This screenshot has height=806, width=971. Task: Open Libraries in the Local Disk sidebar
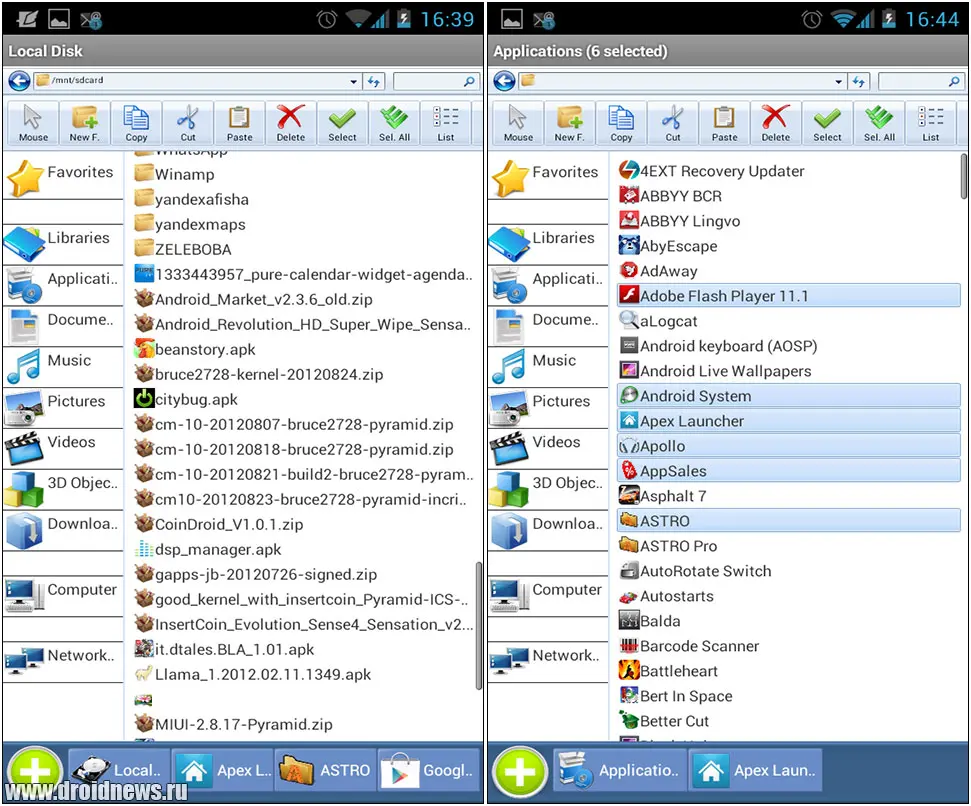[x=63, y=243]
